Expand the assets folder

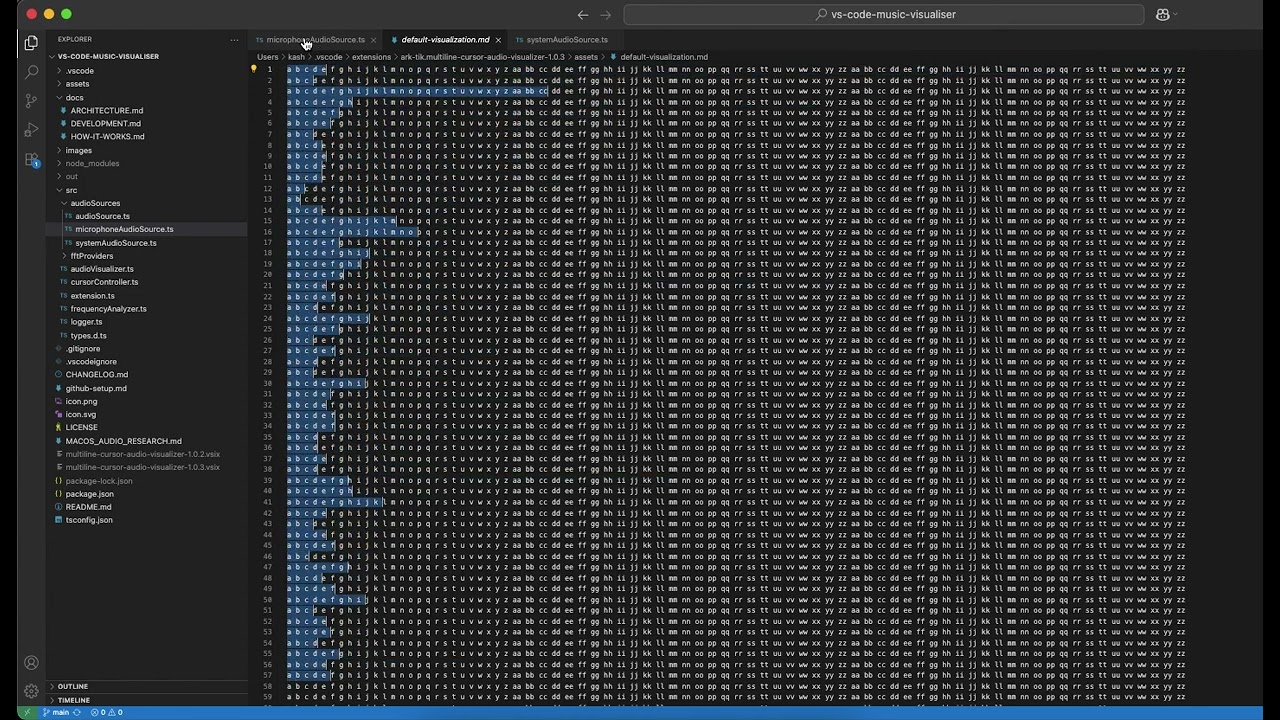tap(77, 84)
